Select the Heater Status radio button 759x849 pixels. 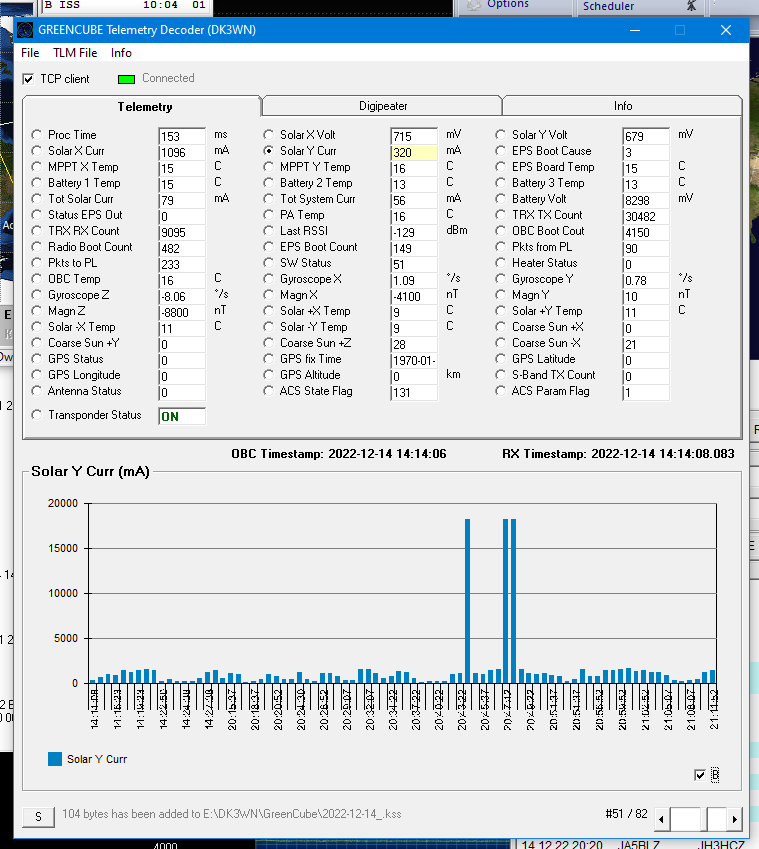[x=501, y=263]
